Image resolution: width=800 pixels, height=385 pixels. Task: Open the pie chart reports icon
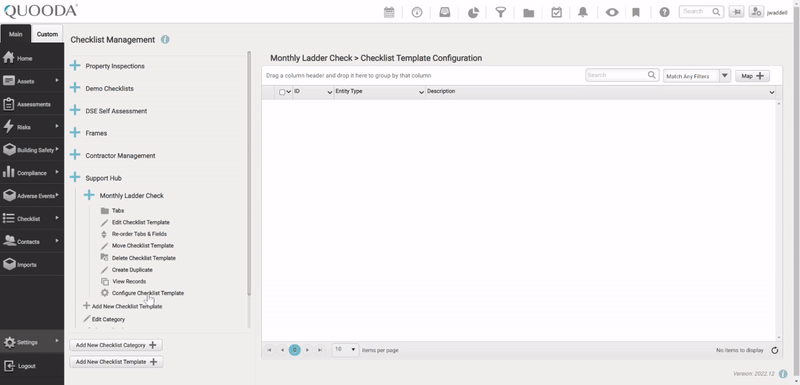pyautogui.click(x=473, y=12)
